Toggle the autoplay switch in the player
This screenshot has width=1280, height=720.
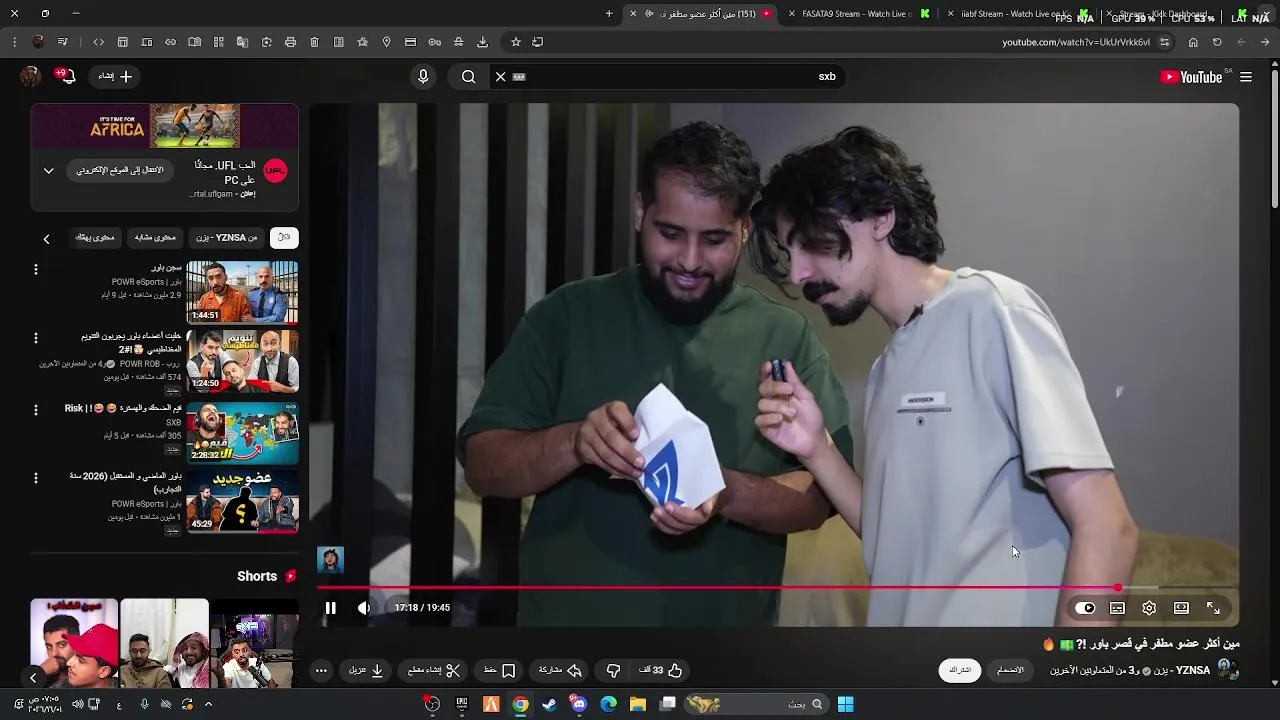coord(1087,608)
